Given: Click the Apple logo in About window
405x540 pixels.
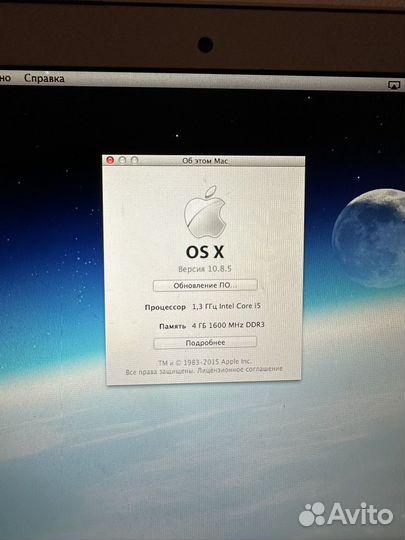Looking at the screenshot, I should click(x=205, y=212).
